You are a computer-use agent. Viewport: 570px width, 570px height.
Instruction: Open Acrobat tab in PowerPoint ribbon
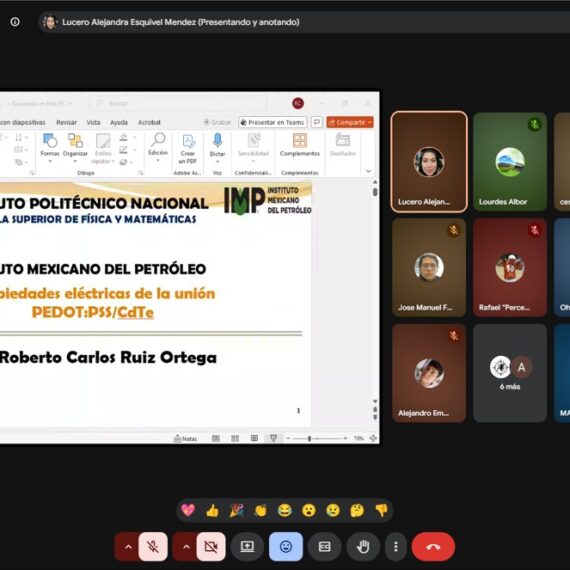[x=149, y=123]
